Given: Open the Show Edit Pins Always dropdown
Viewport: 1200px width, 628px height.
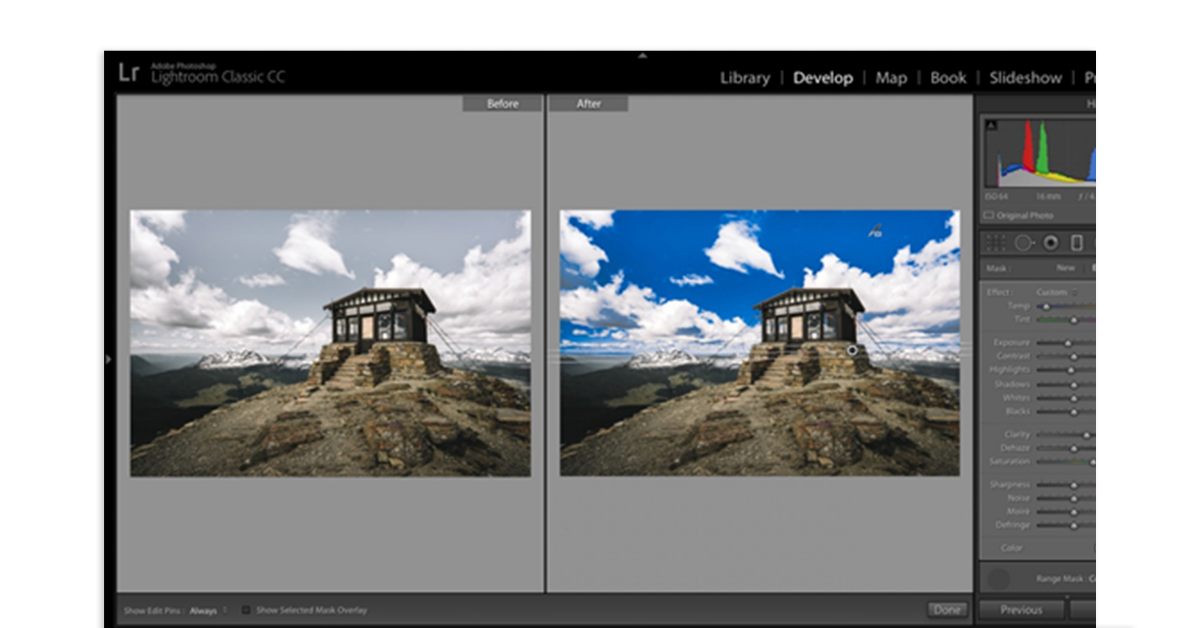Looking at the screenshot, I should pyautogui.click(x=208, y=609).
